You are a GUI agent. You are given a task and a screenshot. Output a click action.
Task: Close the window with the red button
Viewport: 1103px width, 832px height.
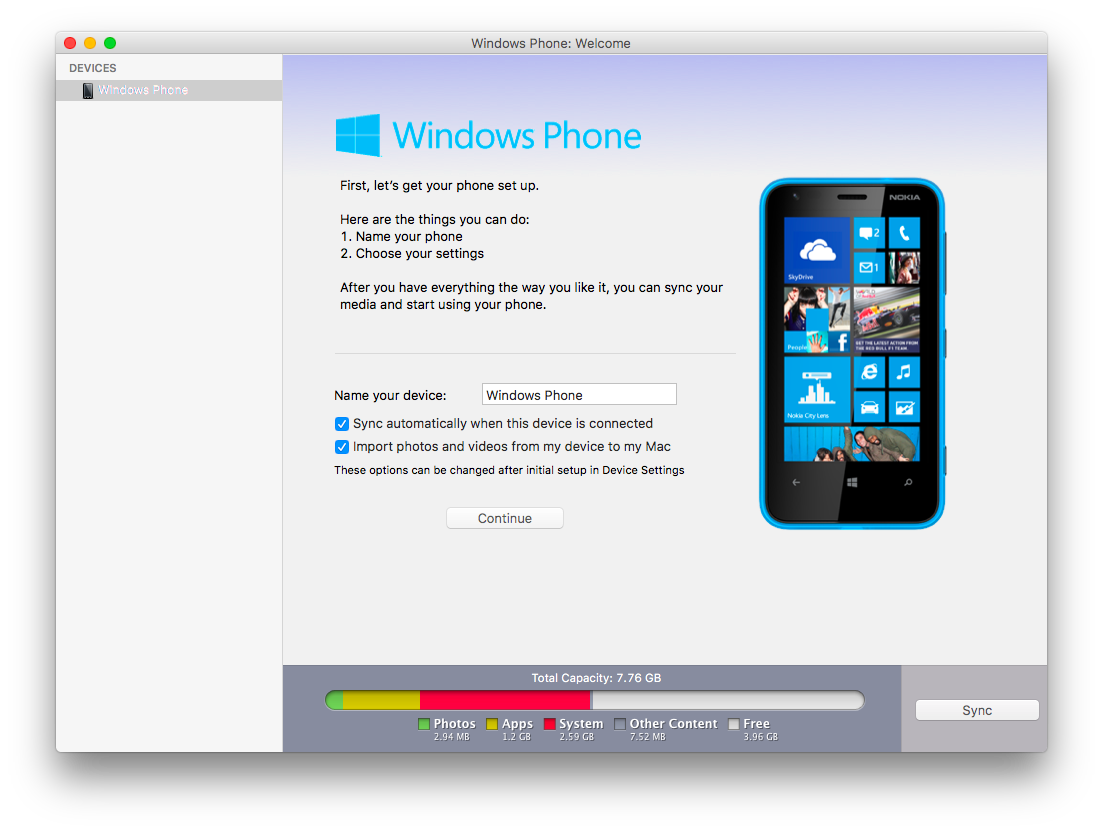pos(70,43)
